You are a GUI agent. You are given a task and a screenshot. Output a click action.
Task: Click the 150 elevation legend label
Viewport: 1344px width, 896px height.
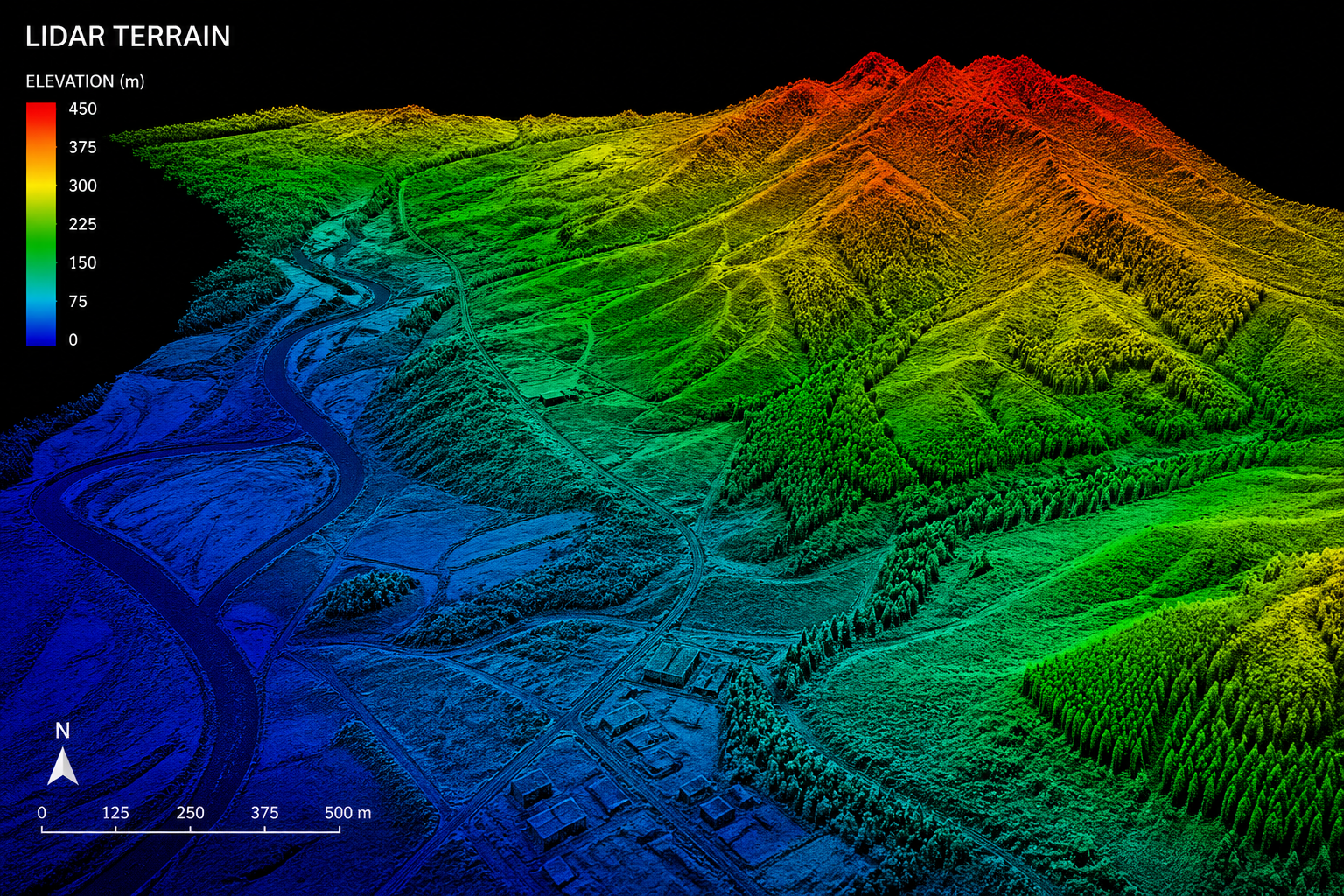pos(83,262)
